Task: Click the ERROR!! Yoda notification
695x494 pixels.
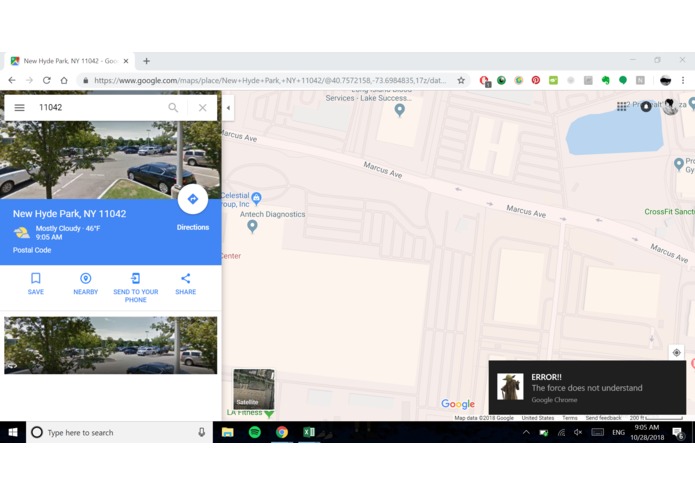Action: click(587, 388)
